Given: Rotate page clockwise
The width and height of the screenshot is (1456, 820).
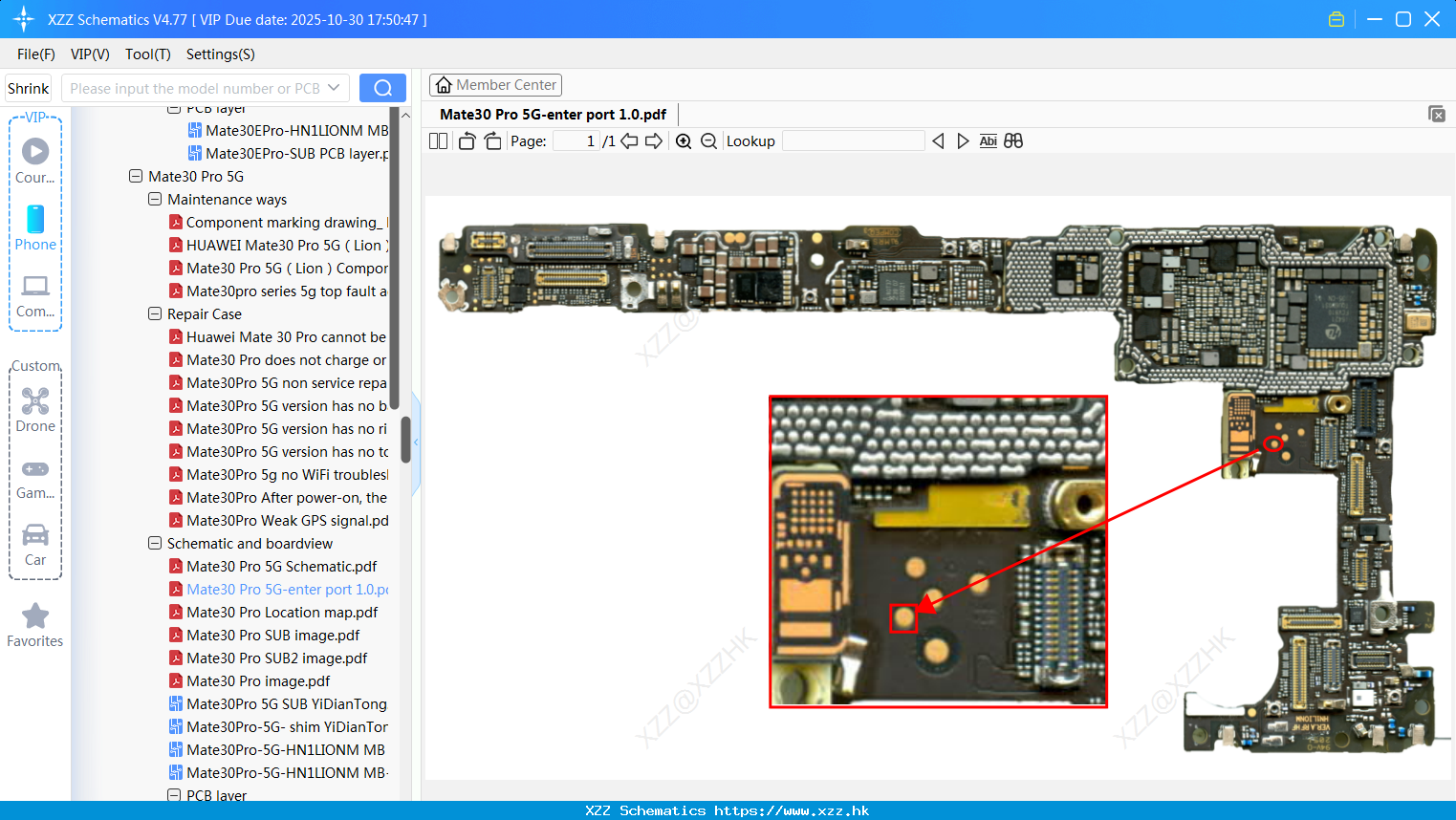Looking at the screenshot, I should tap(492, 140).
